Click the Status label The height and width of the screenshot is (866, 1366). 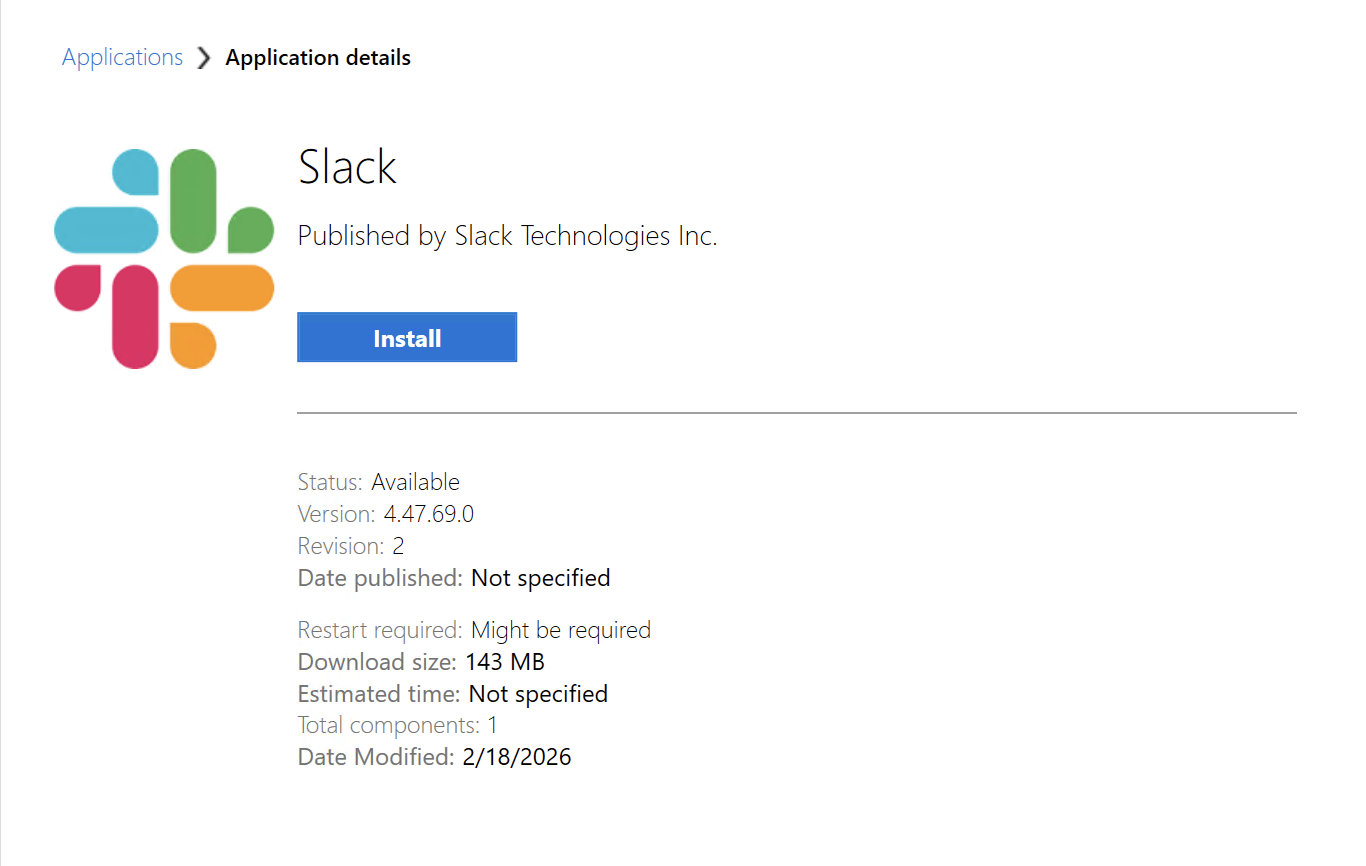(x=329, y=482)
